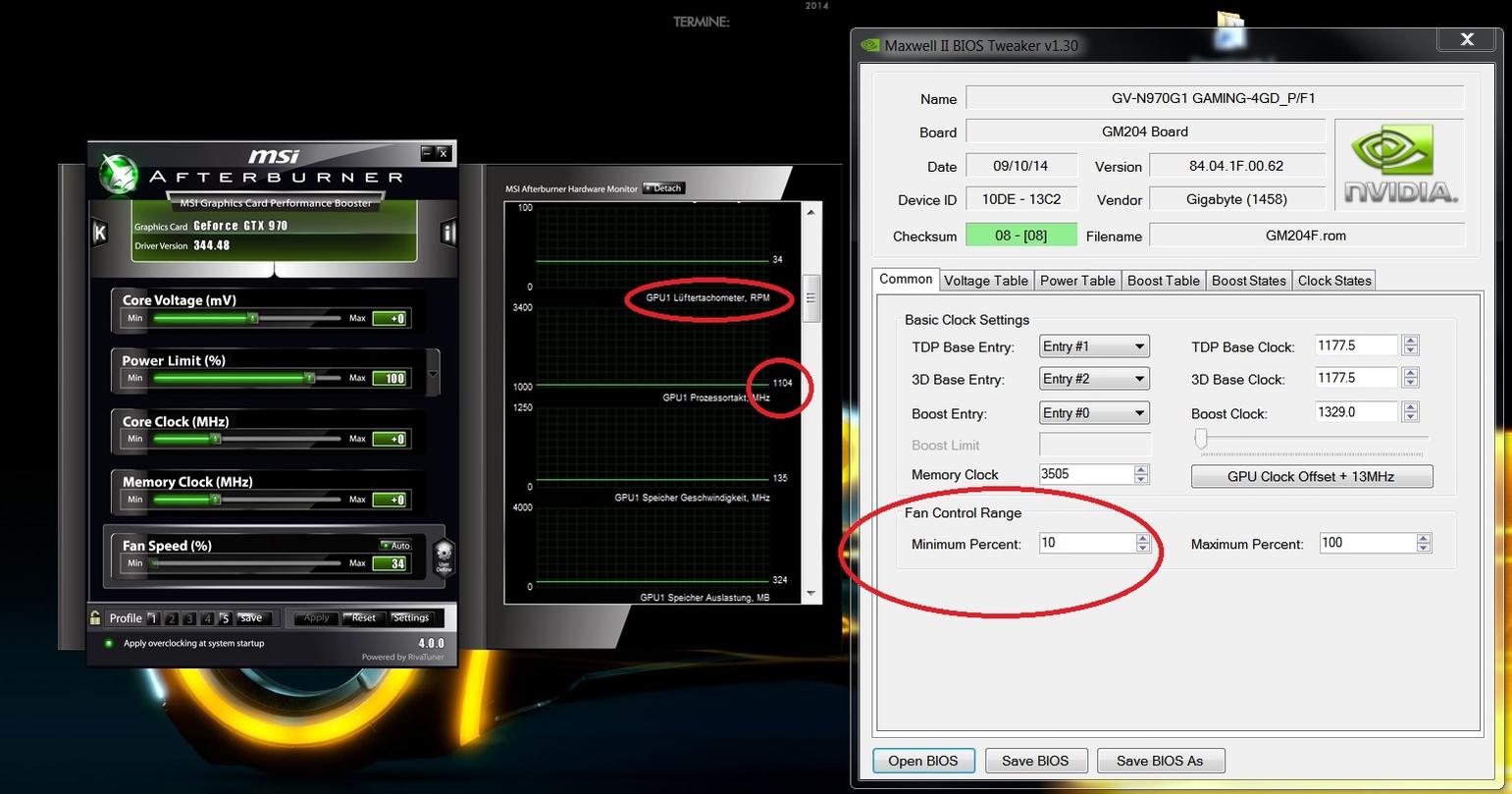Increase Boost Clock with up arrow

tap(1411, 407)
